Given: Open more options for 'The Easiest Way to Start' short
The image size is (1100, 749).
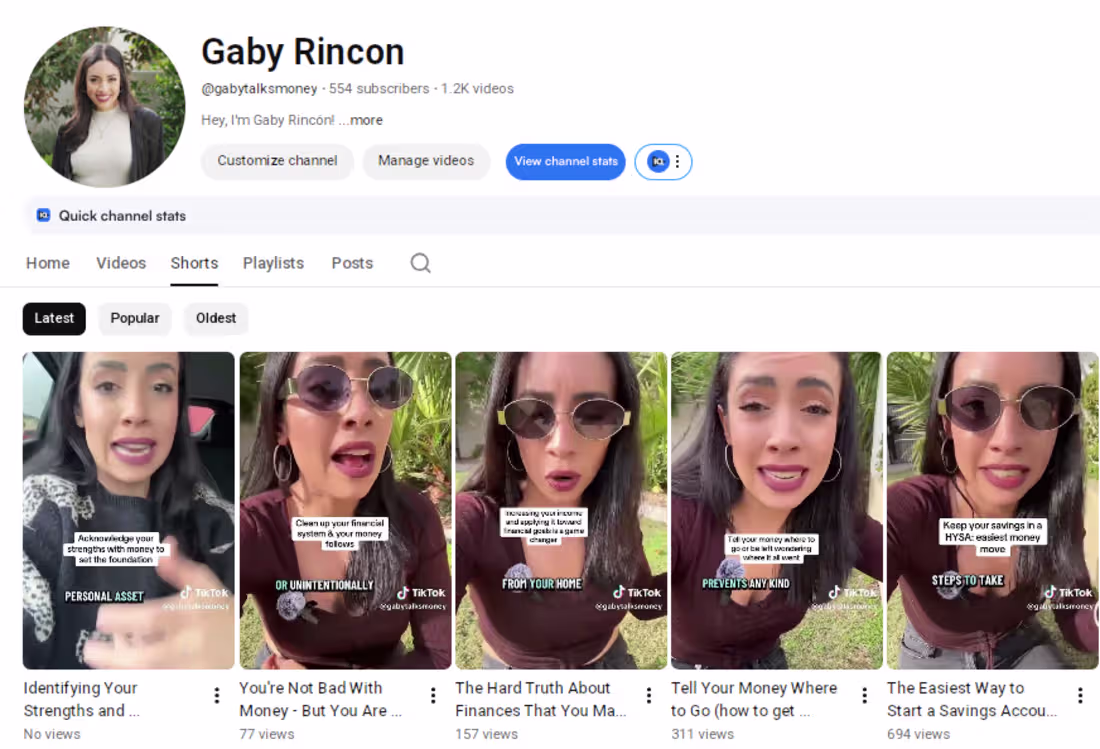Looking at the screenshot, I should (1080, 695).
